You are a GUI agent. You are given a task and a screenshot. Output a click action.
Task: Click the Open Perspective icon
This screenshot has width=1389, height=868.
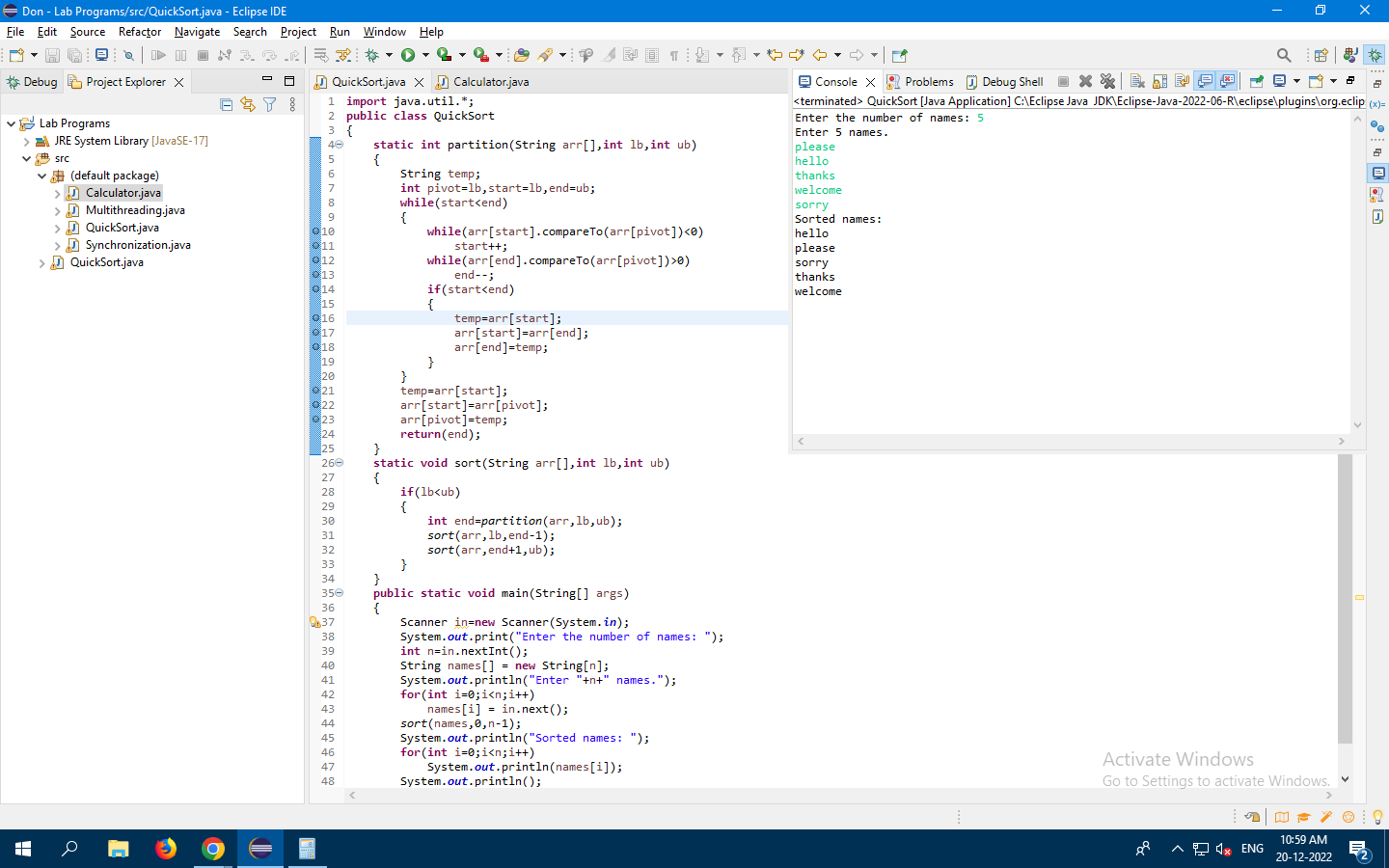1321,55
